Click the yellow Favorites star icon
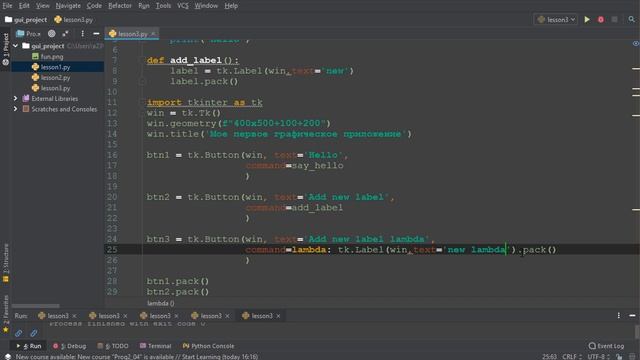Image resolution: width=640 pixels, height=360 pixels. (5, 330)
